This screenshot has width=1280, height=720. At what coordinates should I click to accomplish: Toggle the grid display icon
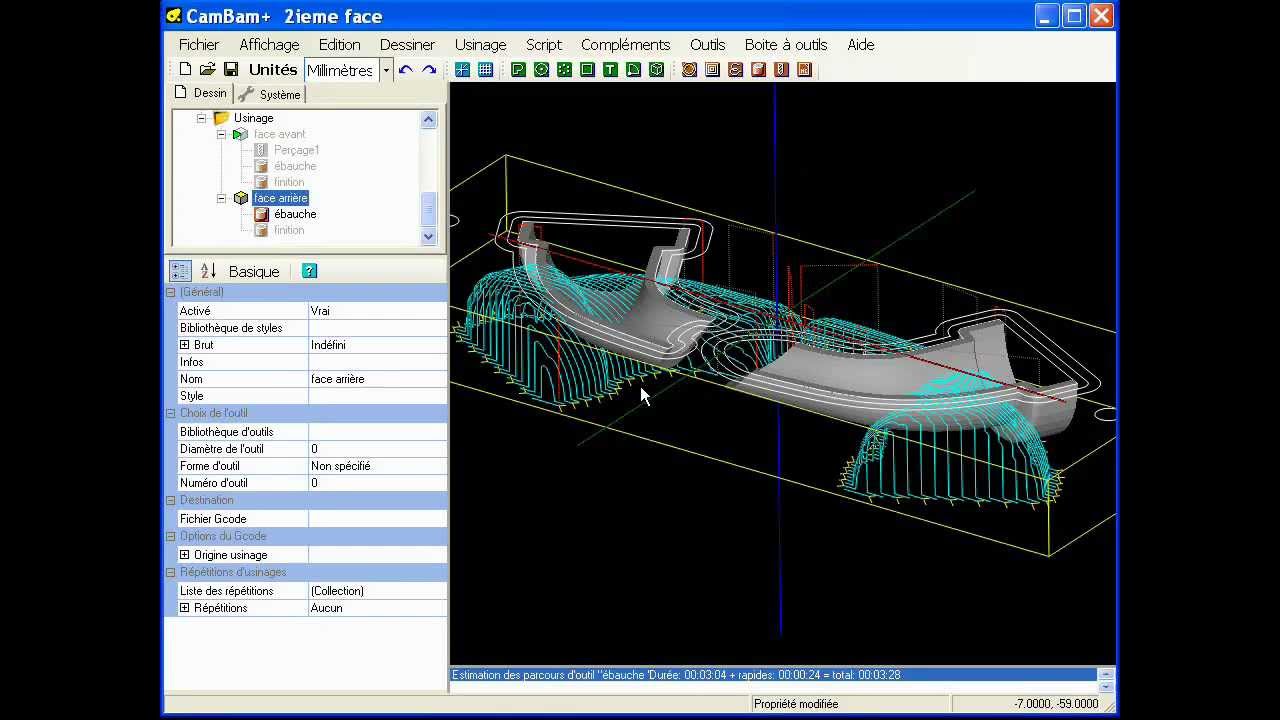tap(485, 69)
